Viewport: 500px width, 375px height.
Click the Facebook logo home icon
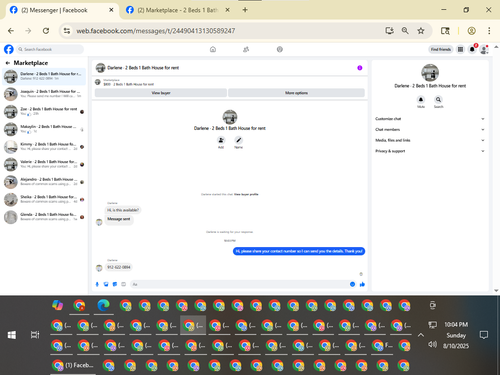coord(9,49)
